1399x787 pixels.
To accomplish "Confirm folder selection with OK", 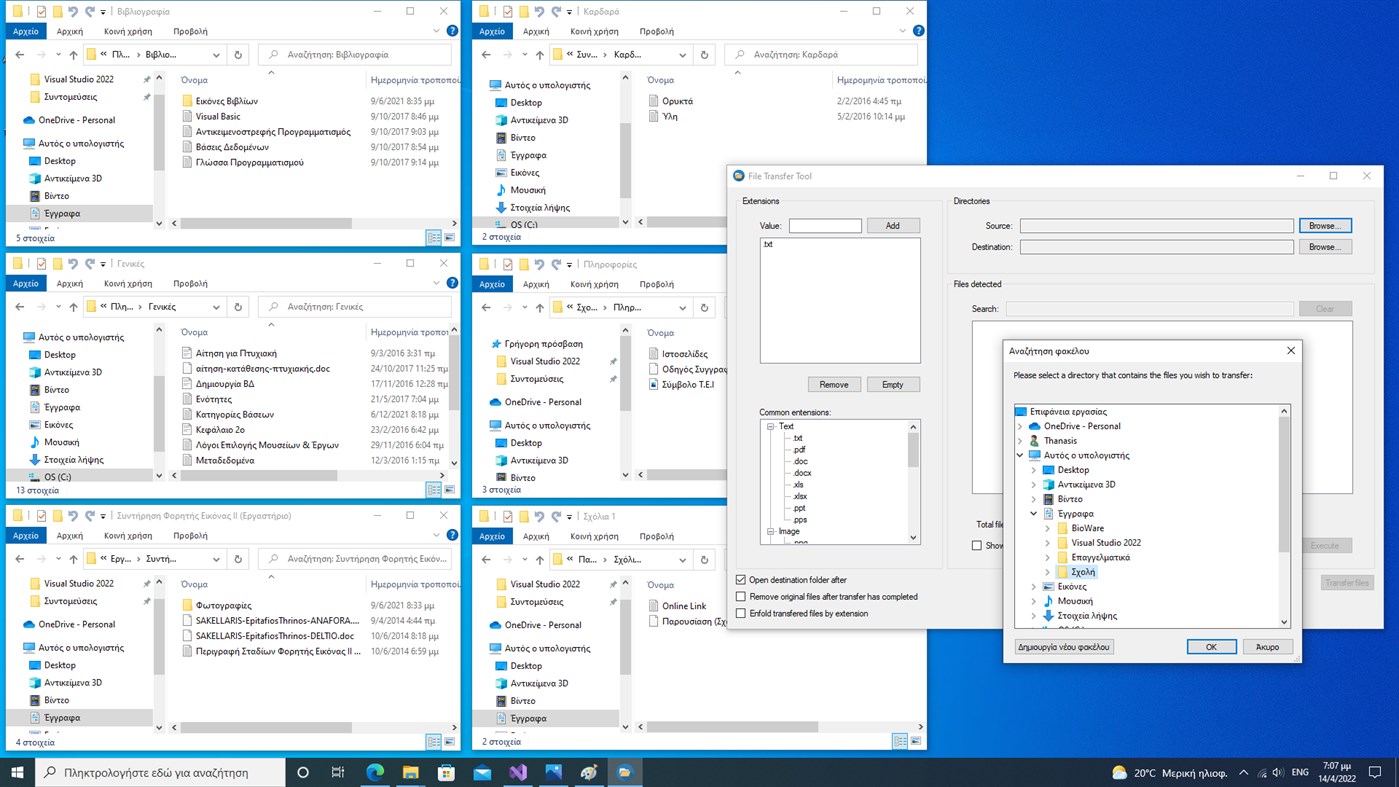I will (x=1211, y=647).
